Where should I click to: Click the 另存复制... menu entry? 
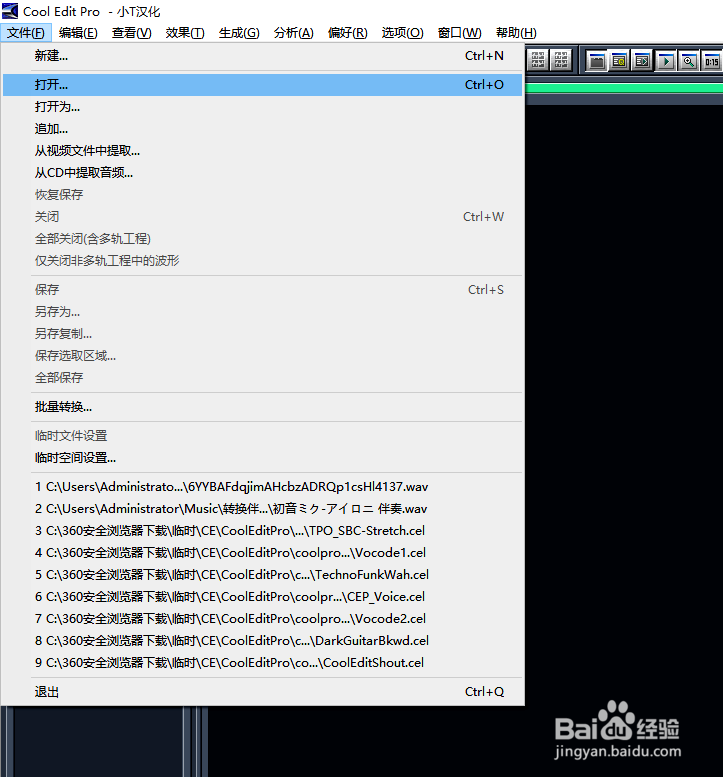pos(263,333)
